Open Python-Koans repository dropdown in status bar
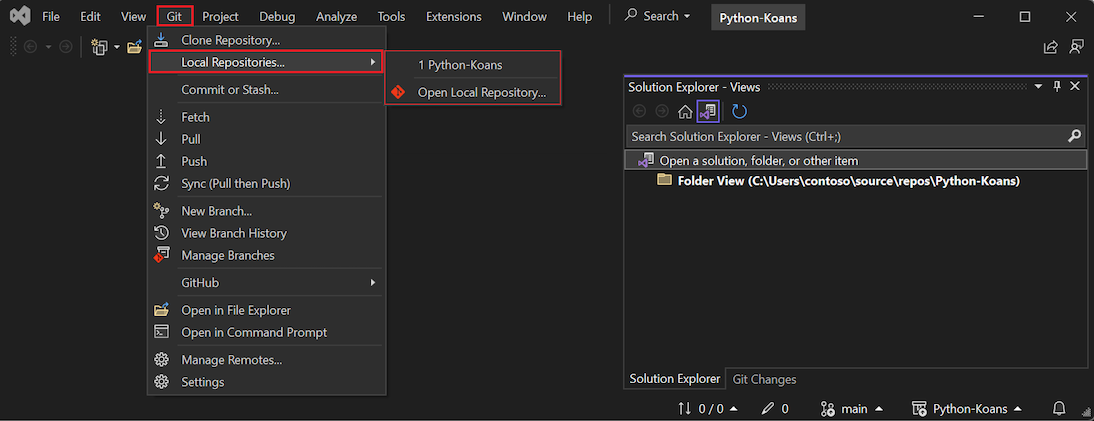 coord(967,408)
